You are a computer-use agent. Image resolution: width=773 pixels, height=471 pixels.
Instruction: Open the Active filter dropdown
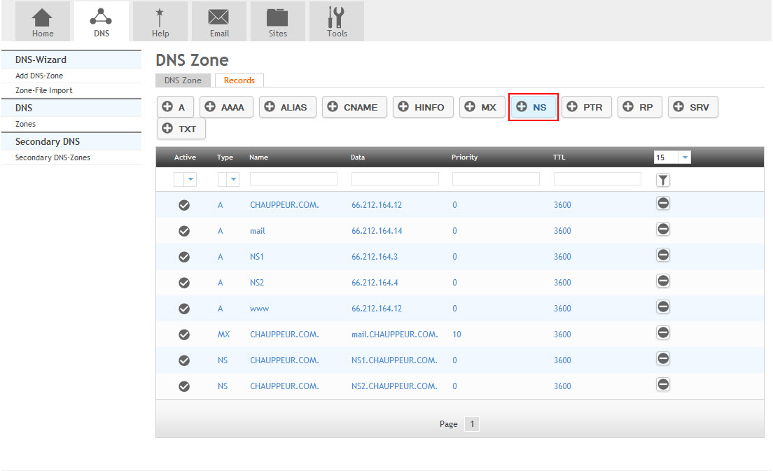185,180
